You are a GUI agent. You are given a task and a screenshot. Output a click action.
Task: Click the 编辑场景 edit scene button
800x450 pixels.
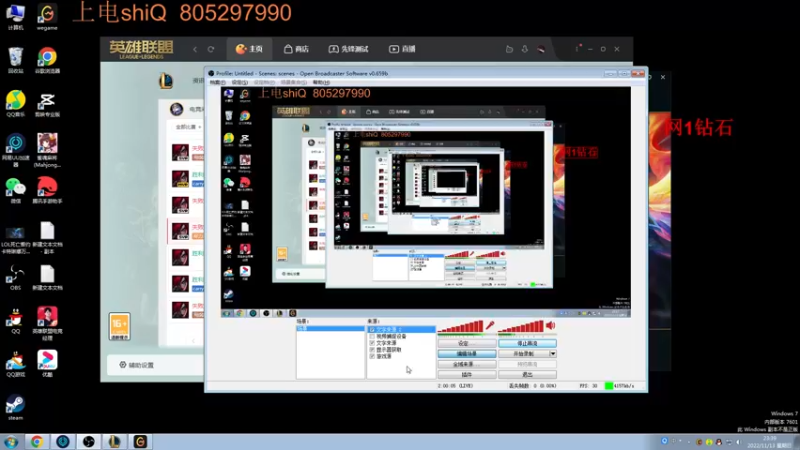(467, 354)
